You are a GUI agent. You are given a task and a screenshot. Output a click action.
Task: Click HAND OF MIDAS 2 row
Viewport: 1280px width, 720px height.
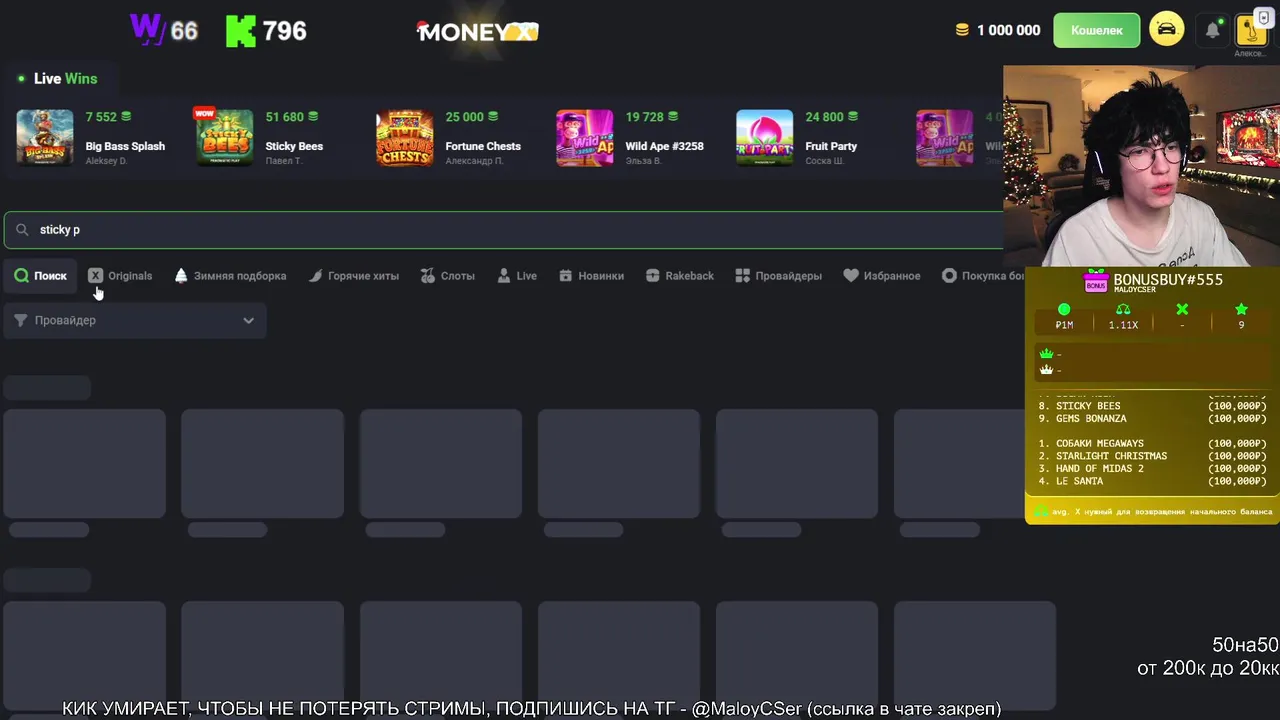click(x=1152, y=468)
